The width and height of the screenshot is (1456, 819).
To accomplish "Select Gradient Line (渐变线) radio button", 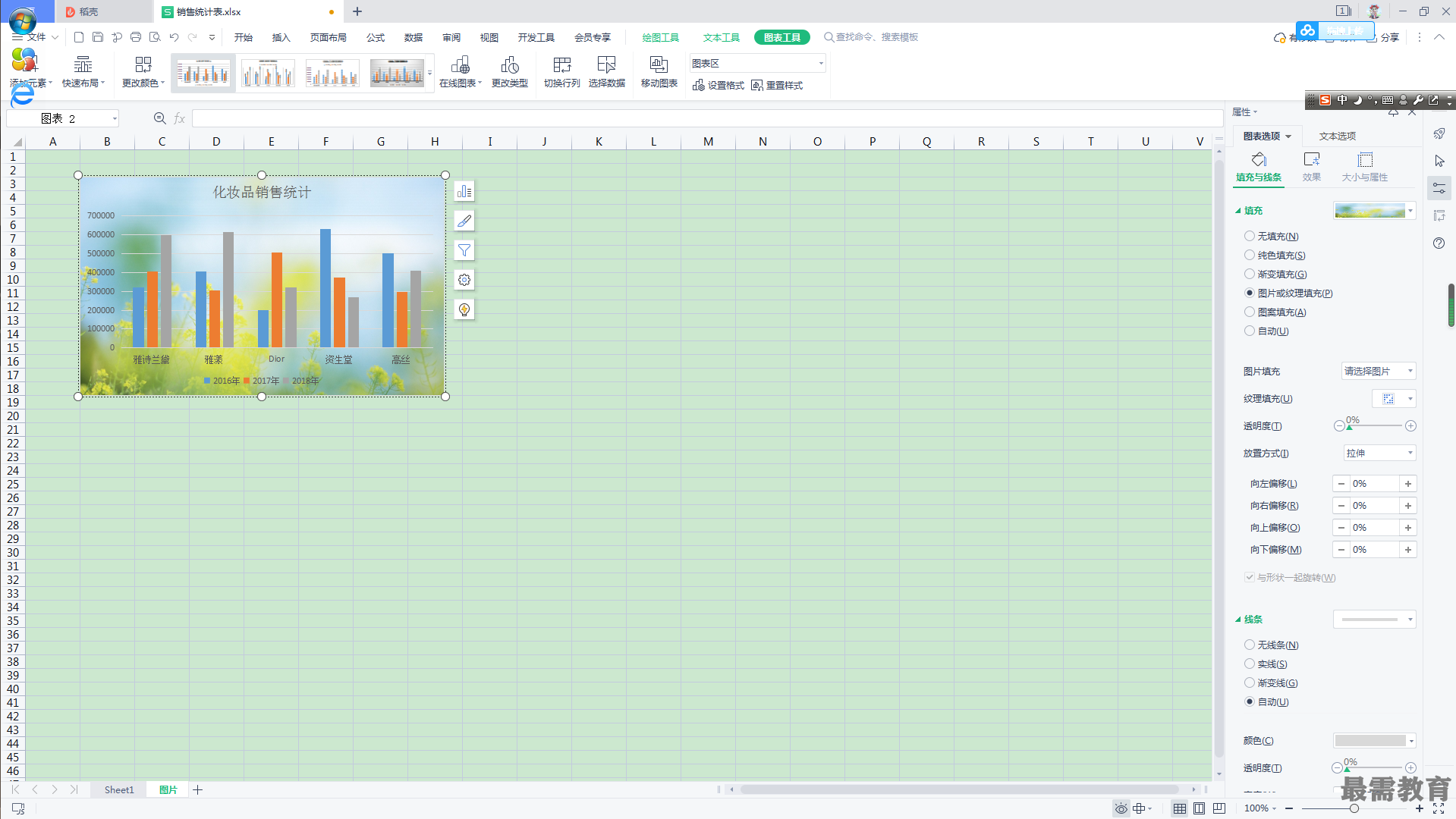I will click(1249, 683).
